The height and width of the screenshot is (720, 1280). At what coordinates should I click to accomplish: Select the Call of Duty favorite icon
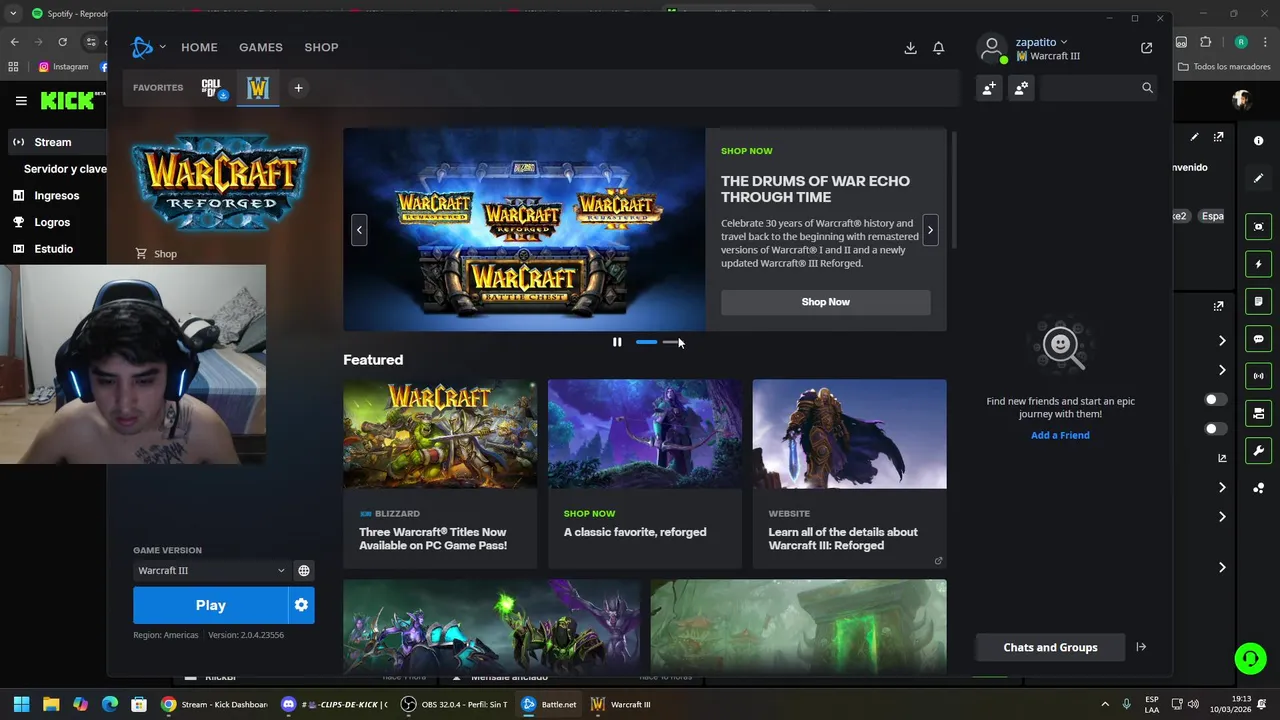(x=213, y=88)
